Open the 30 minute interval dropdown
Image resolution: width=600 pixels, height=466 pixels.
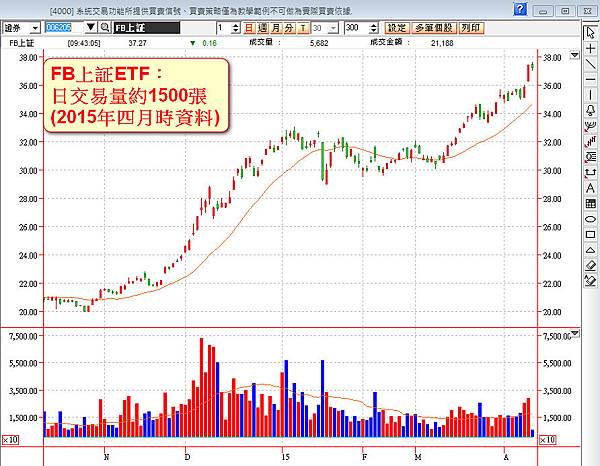click(x=334, y=28)
